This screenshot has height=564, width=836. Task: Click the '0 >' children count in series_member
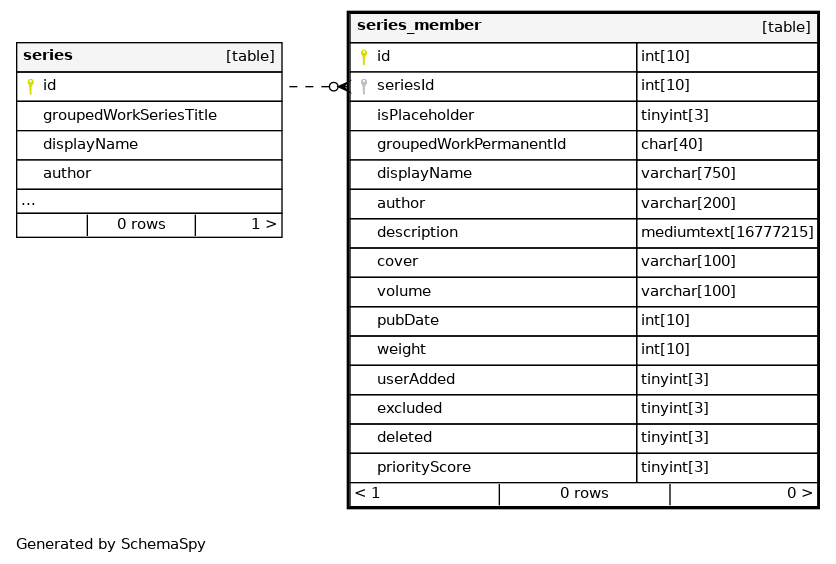tap(799, 493)
